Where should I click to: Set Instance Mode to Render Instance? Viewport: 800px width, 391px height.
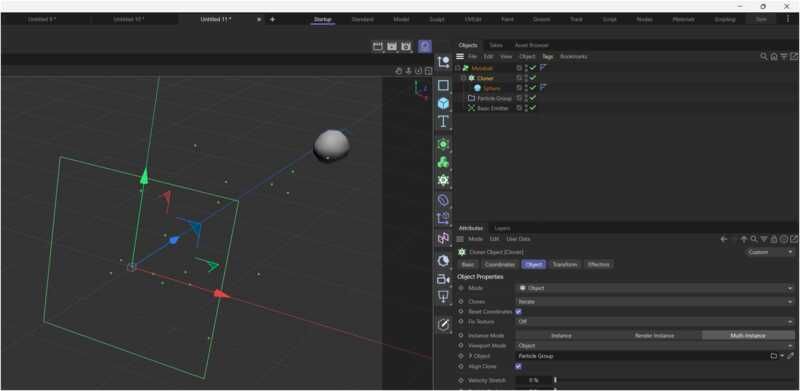tap(655, 335)
